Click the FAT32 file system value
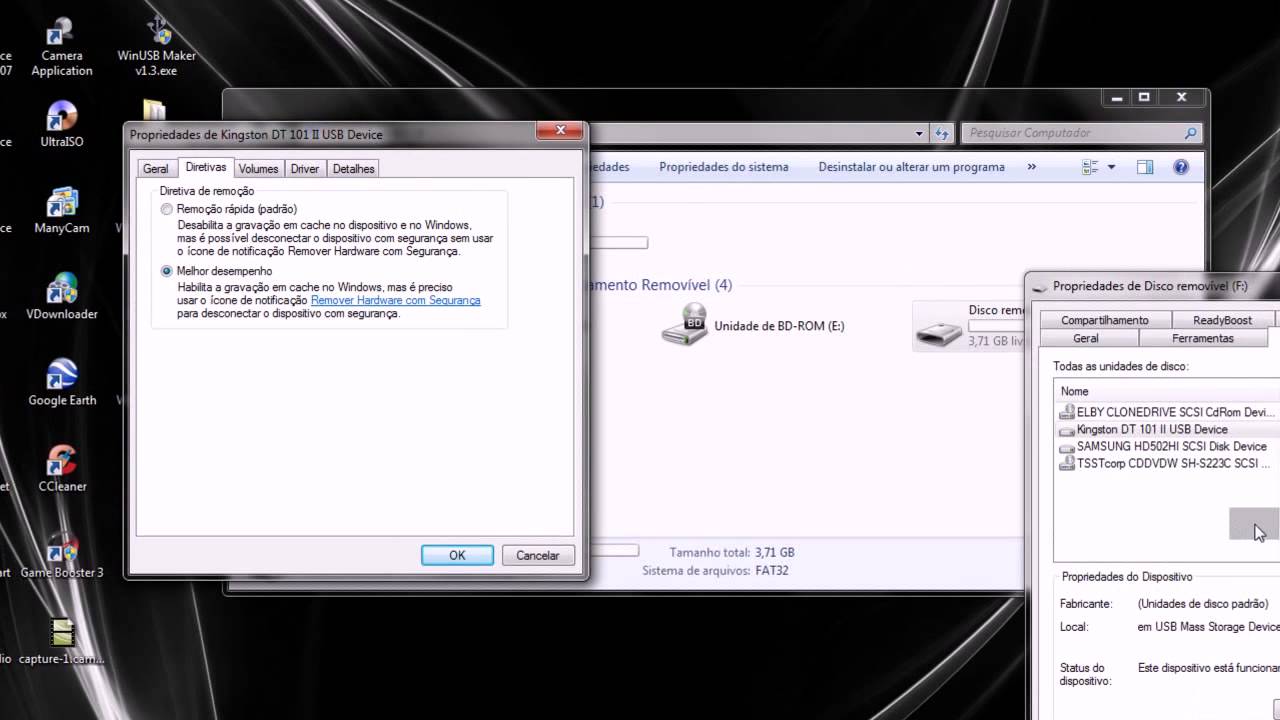Image resolution: width=1280 pixels, height=720 pixels. tap(773, 571)
